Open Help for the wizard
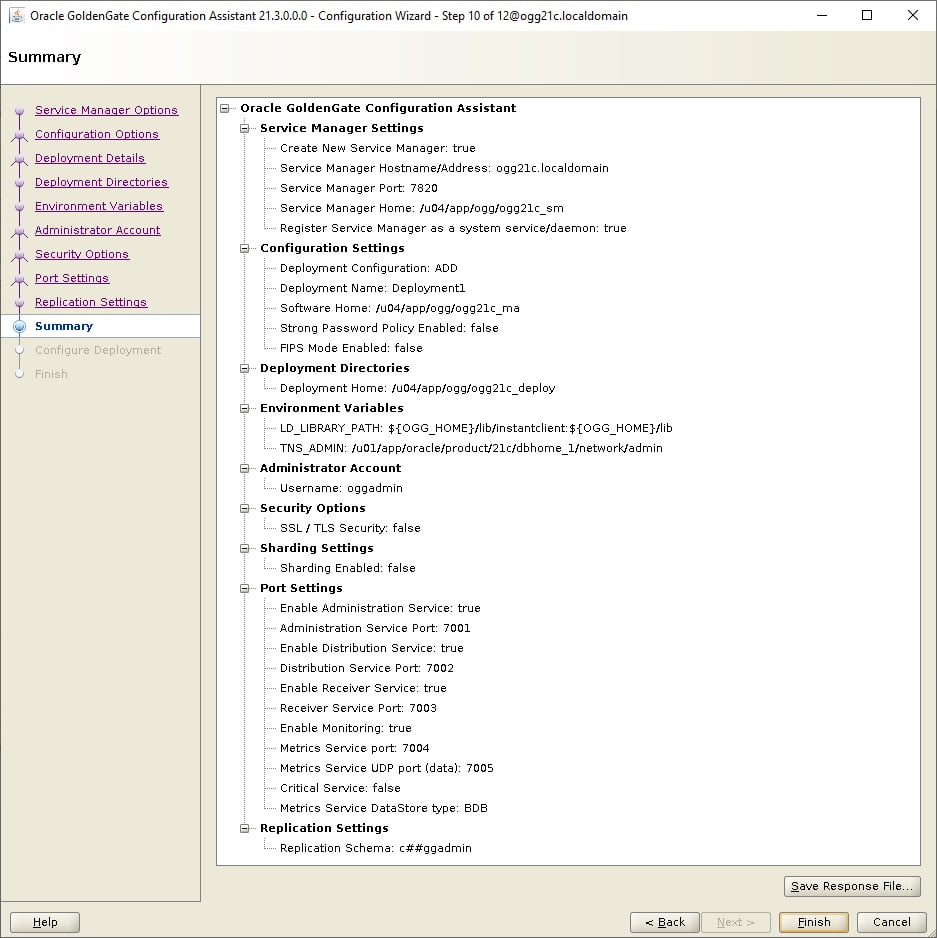The width and height of the screenshot is (937, 938). [45, 922]
